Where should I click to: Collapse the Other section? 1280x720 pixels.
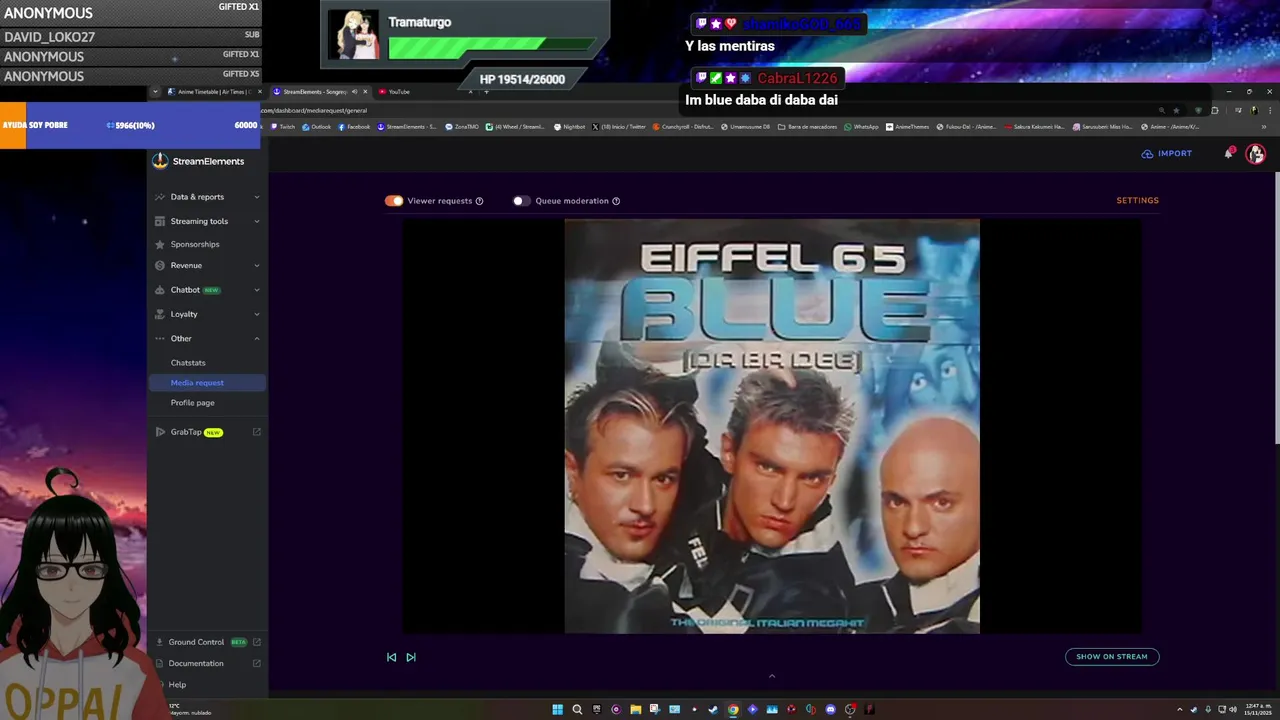click(257, 338)
